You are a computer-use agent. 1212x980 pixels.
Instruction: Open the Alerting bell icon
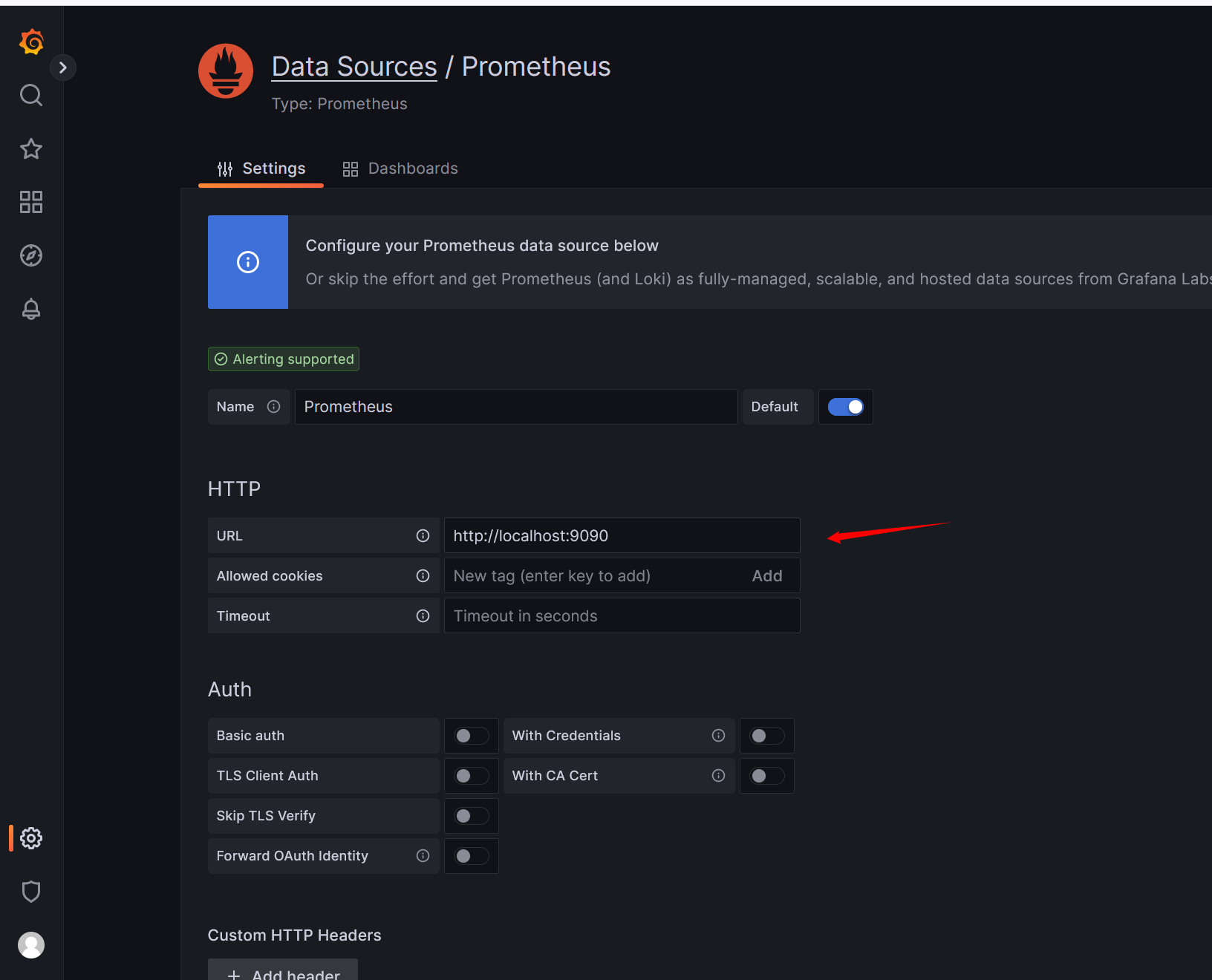coord(31,309)
